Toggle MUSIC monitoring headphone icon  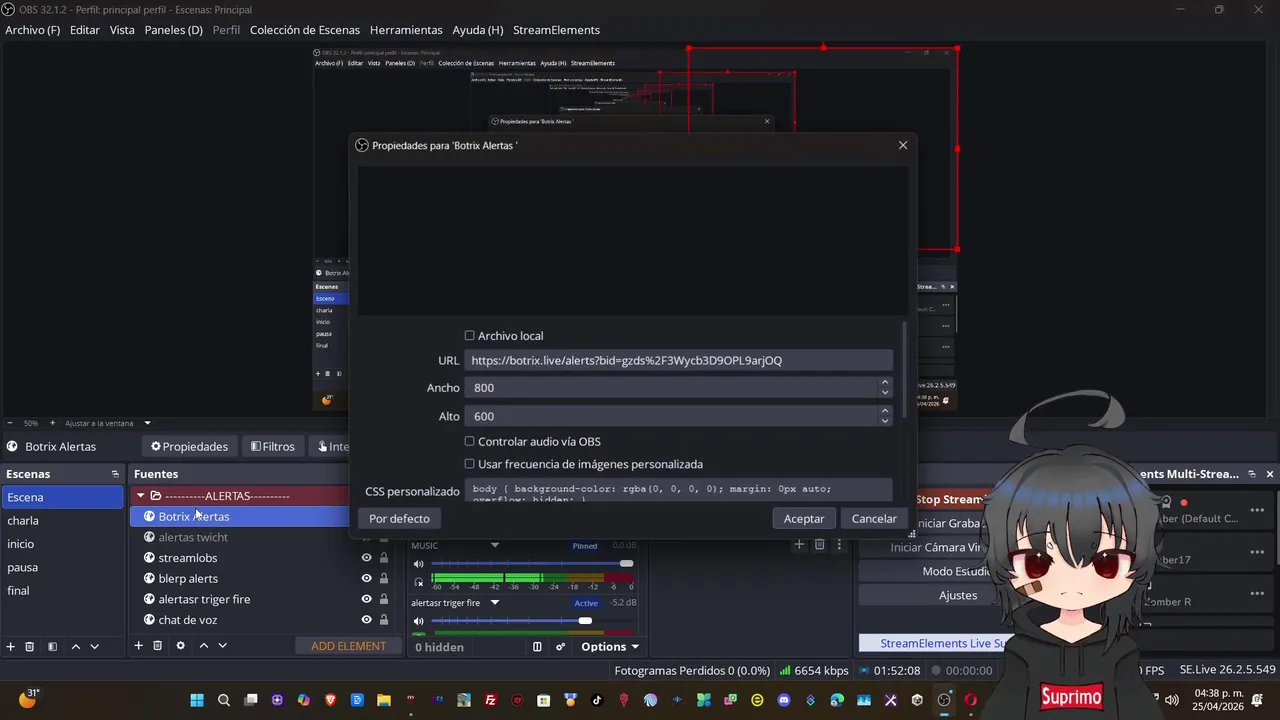tap(419, 582)
